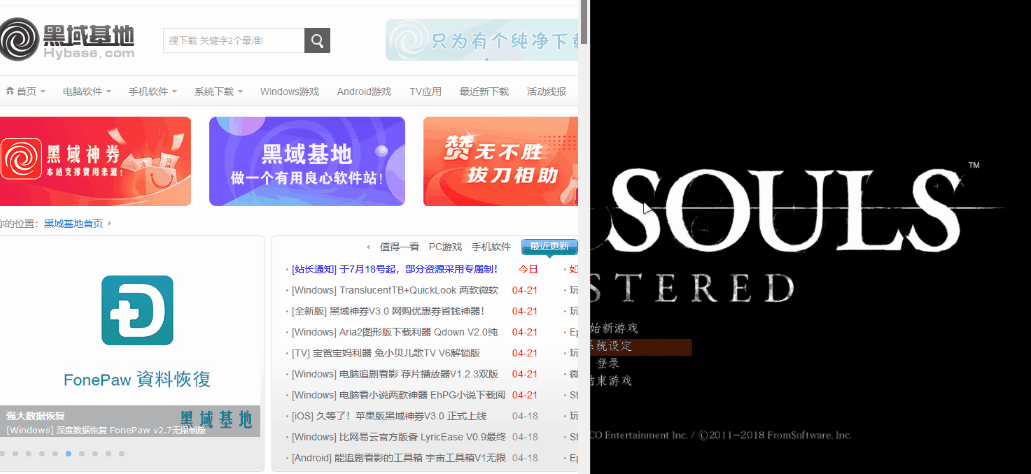This screenshot has width=1031, height=474.
Task: Select 结束游戏 in Dark Souls menu
Action: coord(611,381)
